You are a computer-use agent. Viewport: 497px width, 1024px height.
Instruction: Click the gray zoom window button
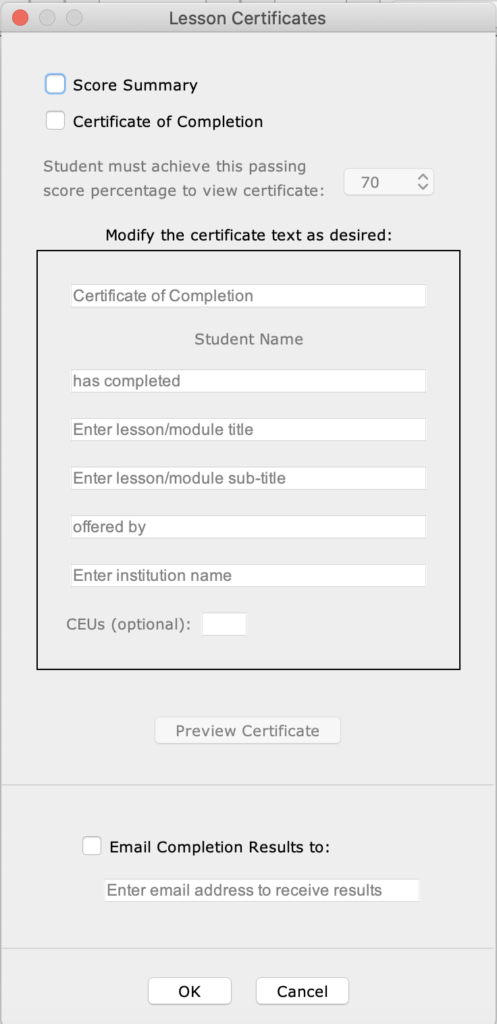click(x=75, y=18)
